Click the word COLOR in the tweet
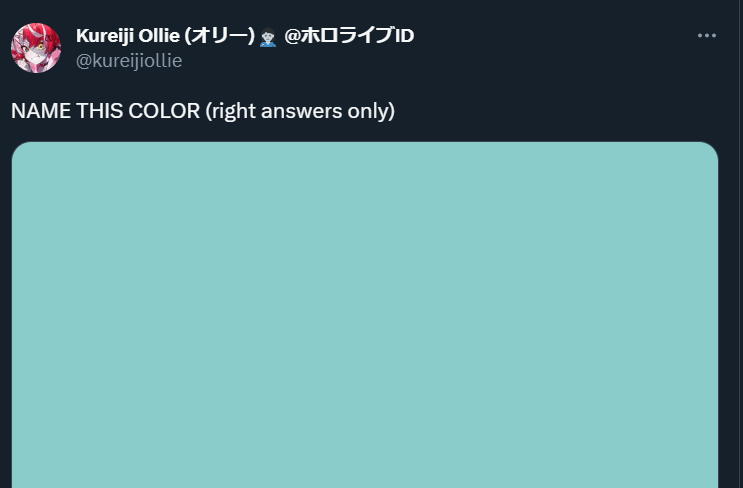 pos(164,111)
